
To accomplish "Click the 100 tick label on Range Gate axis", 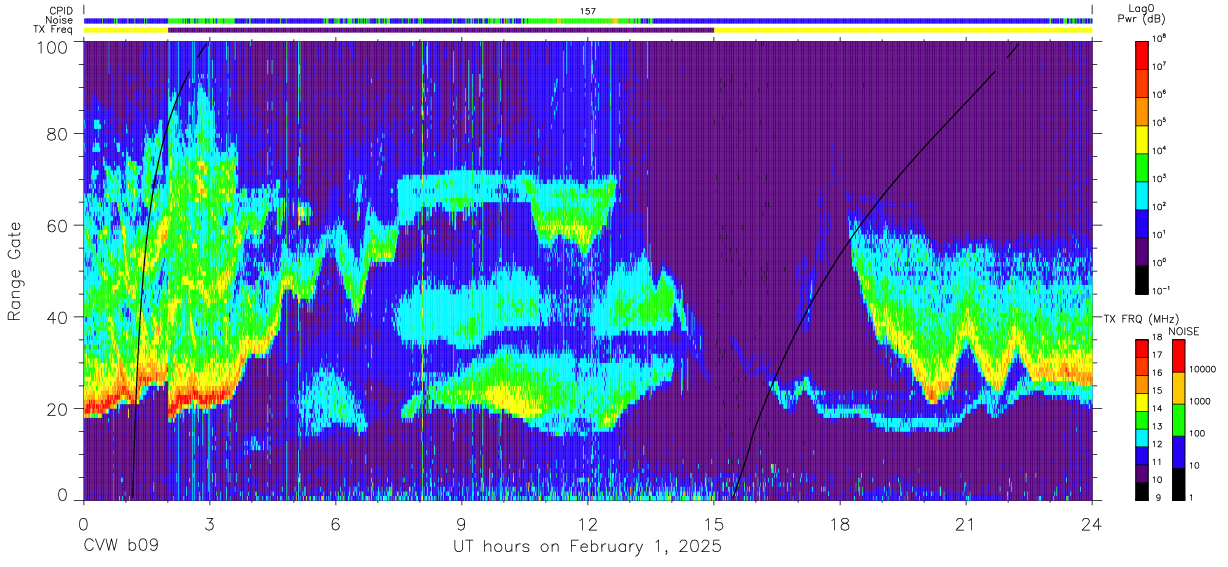I will 51,47.
